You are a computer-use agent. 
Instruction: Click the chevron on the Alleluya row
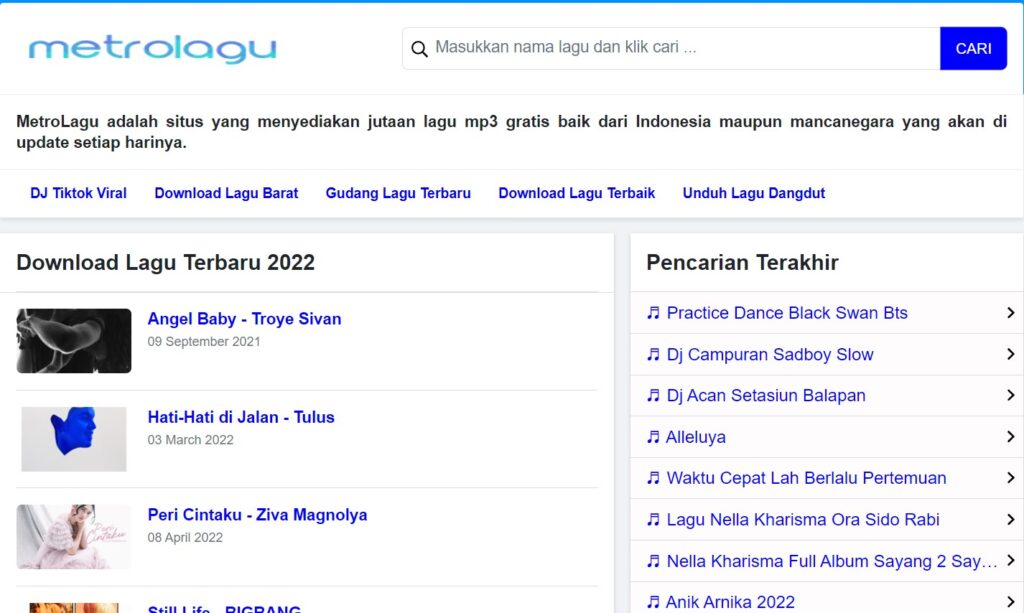[1010, 436]
